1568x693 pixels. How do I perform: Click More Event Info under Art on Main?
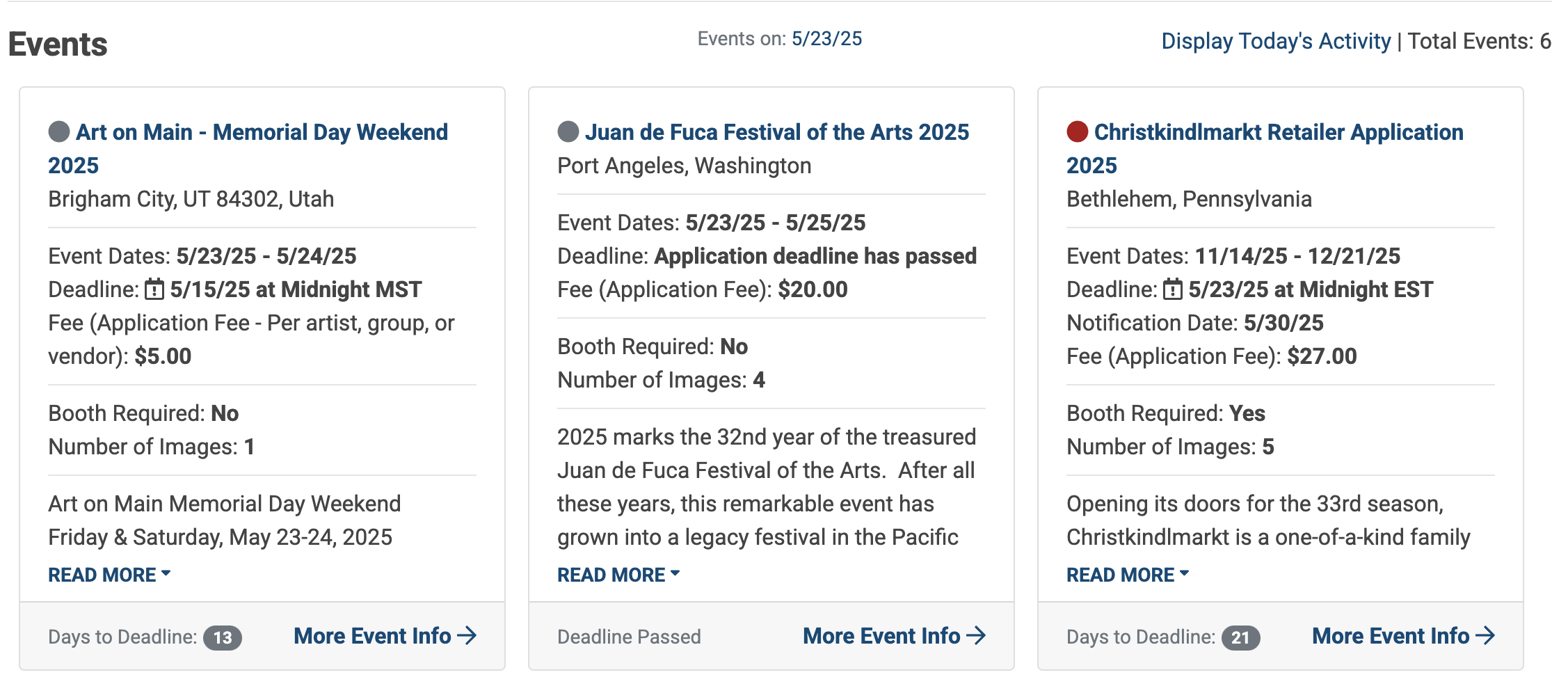(372, 635)
